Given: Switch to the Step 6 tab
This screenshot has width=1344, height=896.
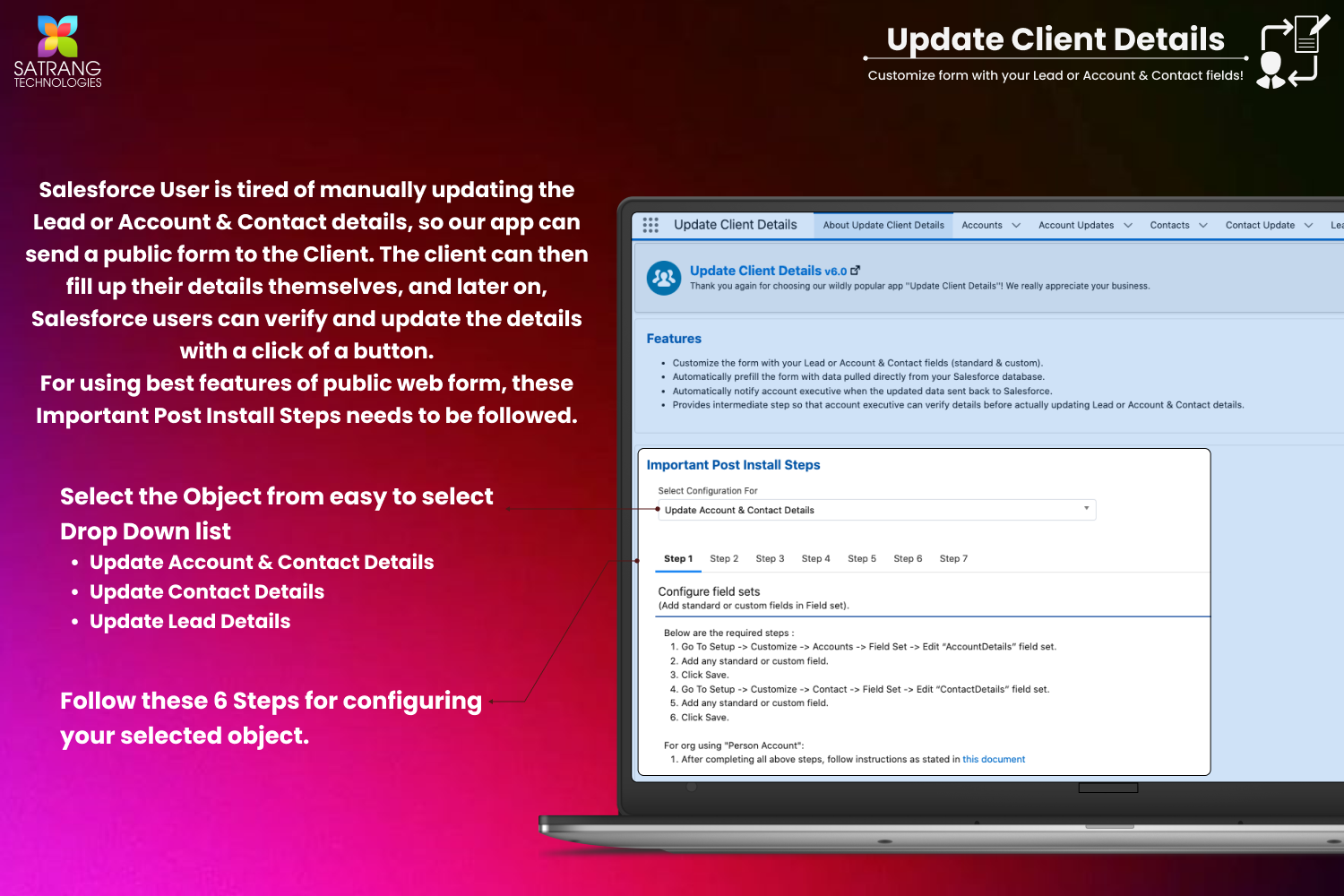Looking at the screenshot, I should 908,558.
